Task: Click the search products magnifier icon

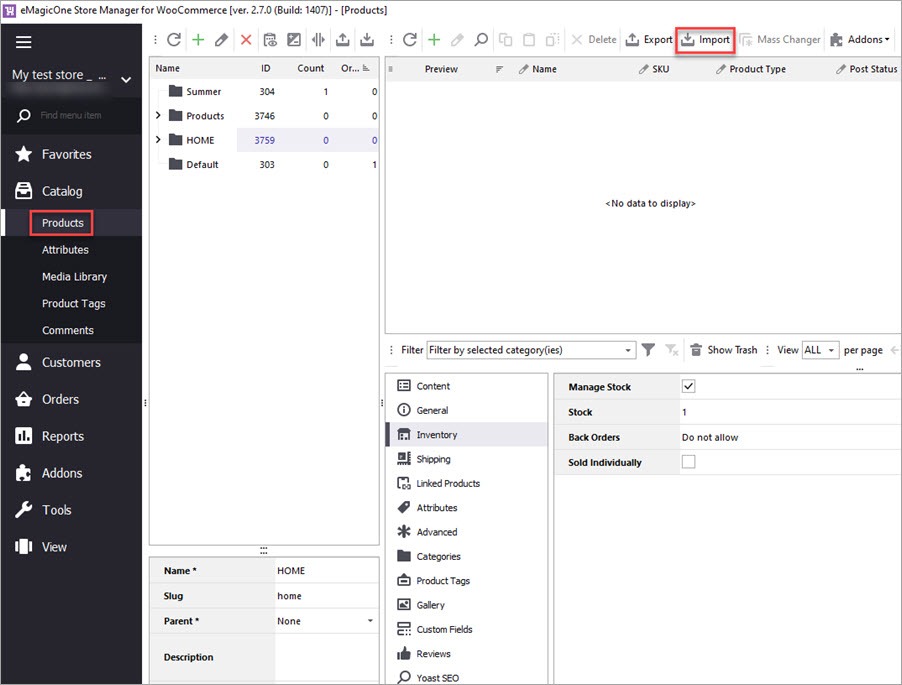Action: click(x=481, y=40)
